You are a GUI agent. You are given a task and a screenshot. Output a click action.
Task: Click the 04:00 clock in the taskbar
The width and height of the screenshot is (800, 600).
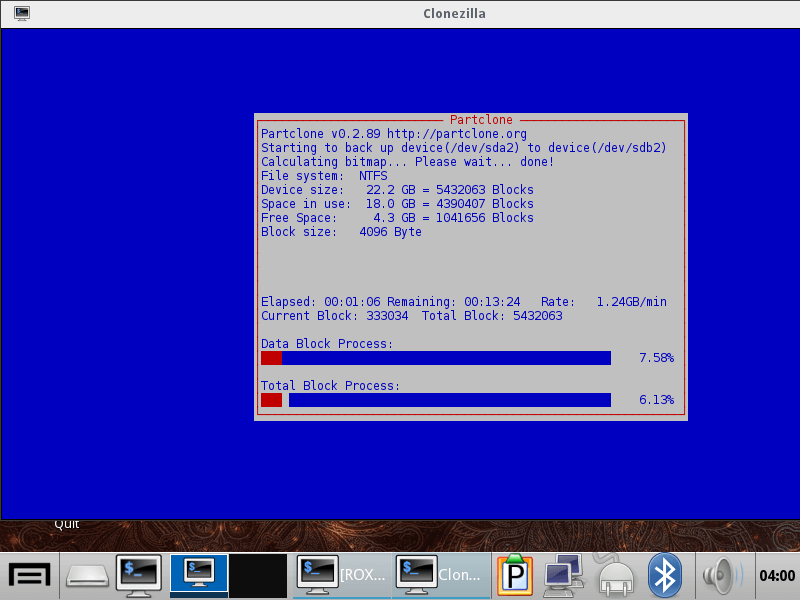(x=777, y=576)
